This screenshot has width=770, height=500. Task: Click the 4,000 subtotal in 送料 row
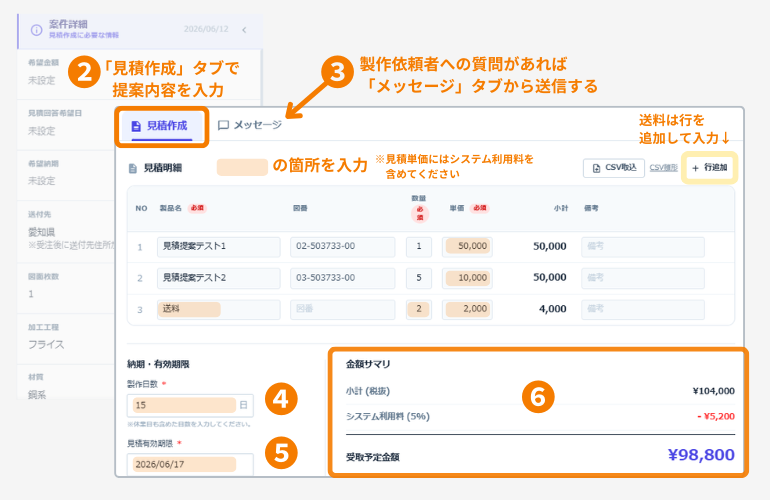point(552,309)
